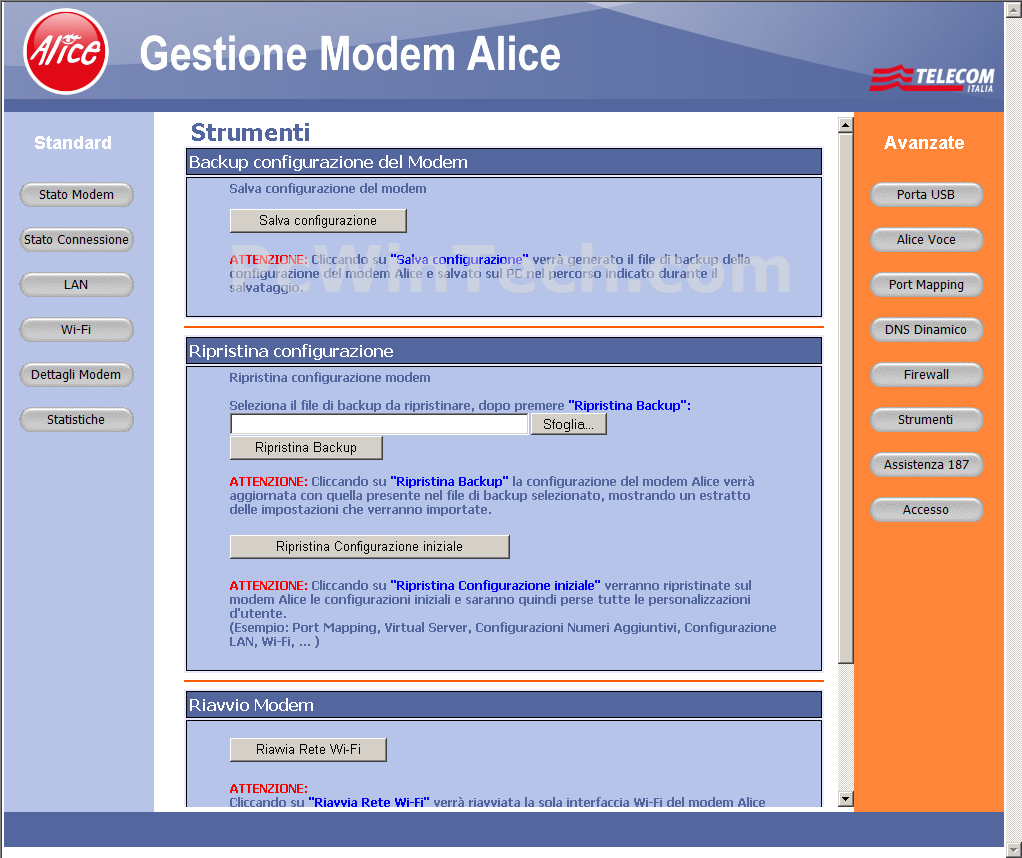Click the Telecom Italia logo

932,78
